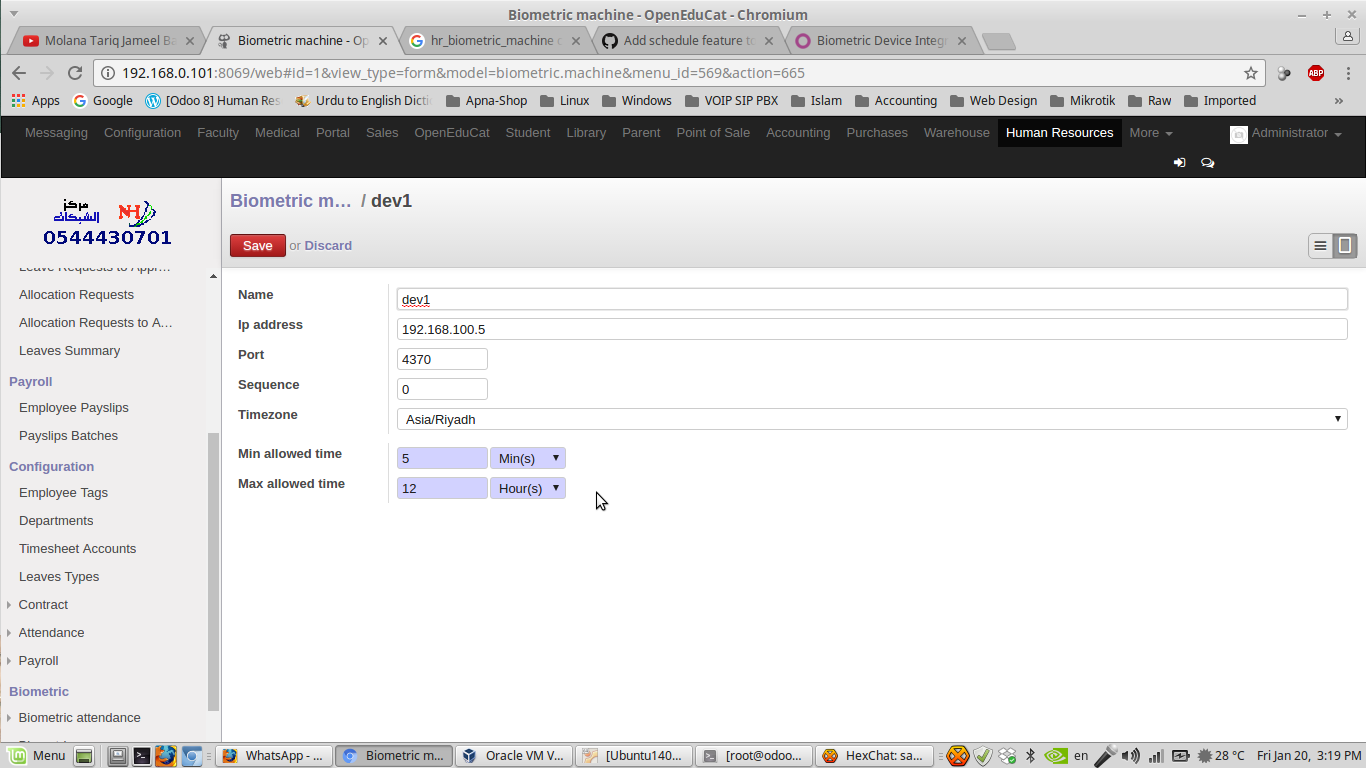This screenshot has width=1366, height=768.
Task: Click the sidebar vertical scrollbar
Action: (213, 570)
